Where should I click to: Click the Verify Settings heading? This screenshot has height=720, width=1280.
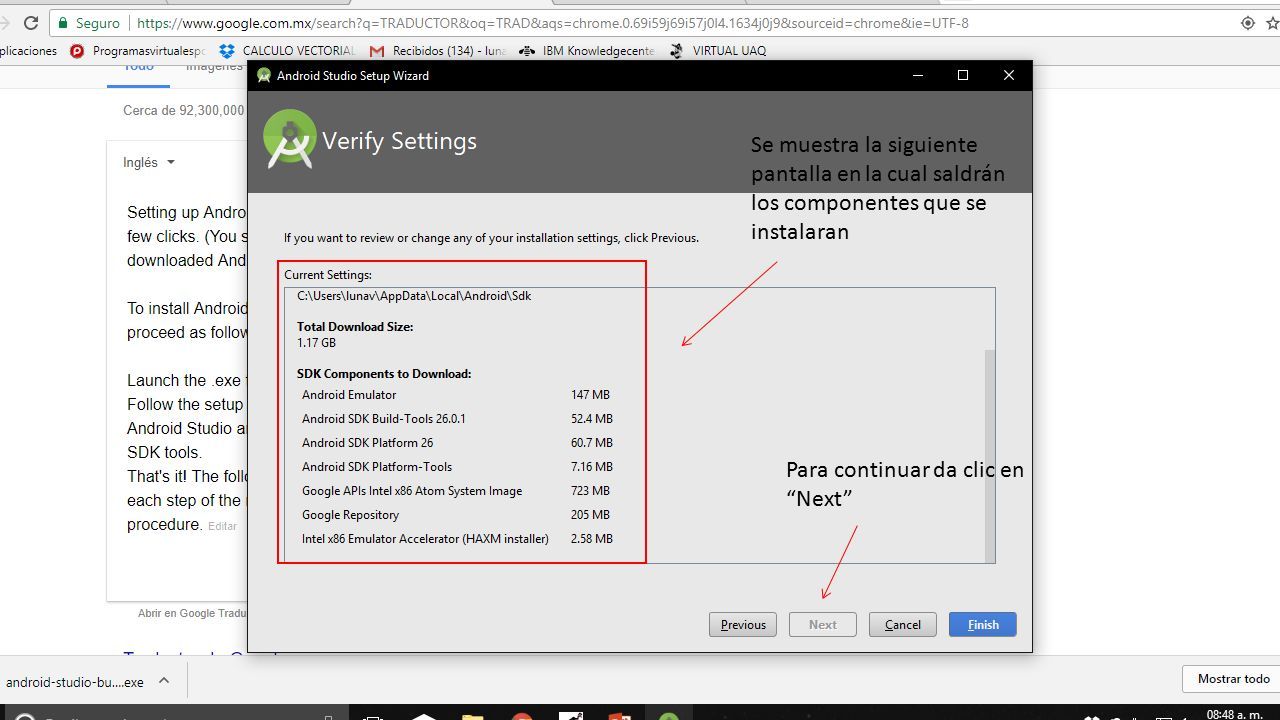[x=399, y=141]
